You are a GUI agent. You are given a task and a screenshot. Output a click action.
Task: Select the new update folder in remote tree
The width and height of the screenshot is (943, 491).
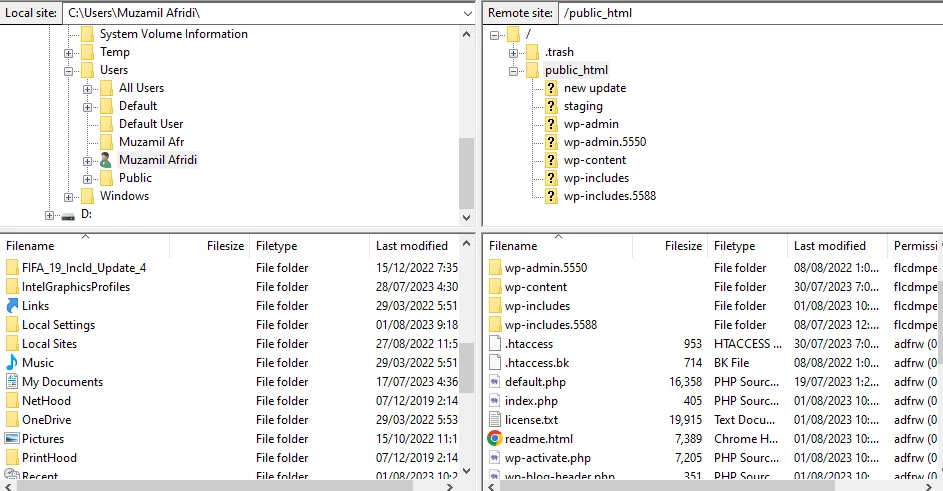[595, 88]
